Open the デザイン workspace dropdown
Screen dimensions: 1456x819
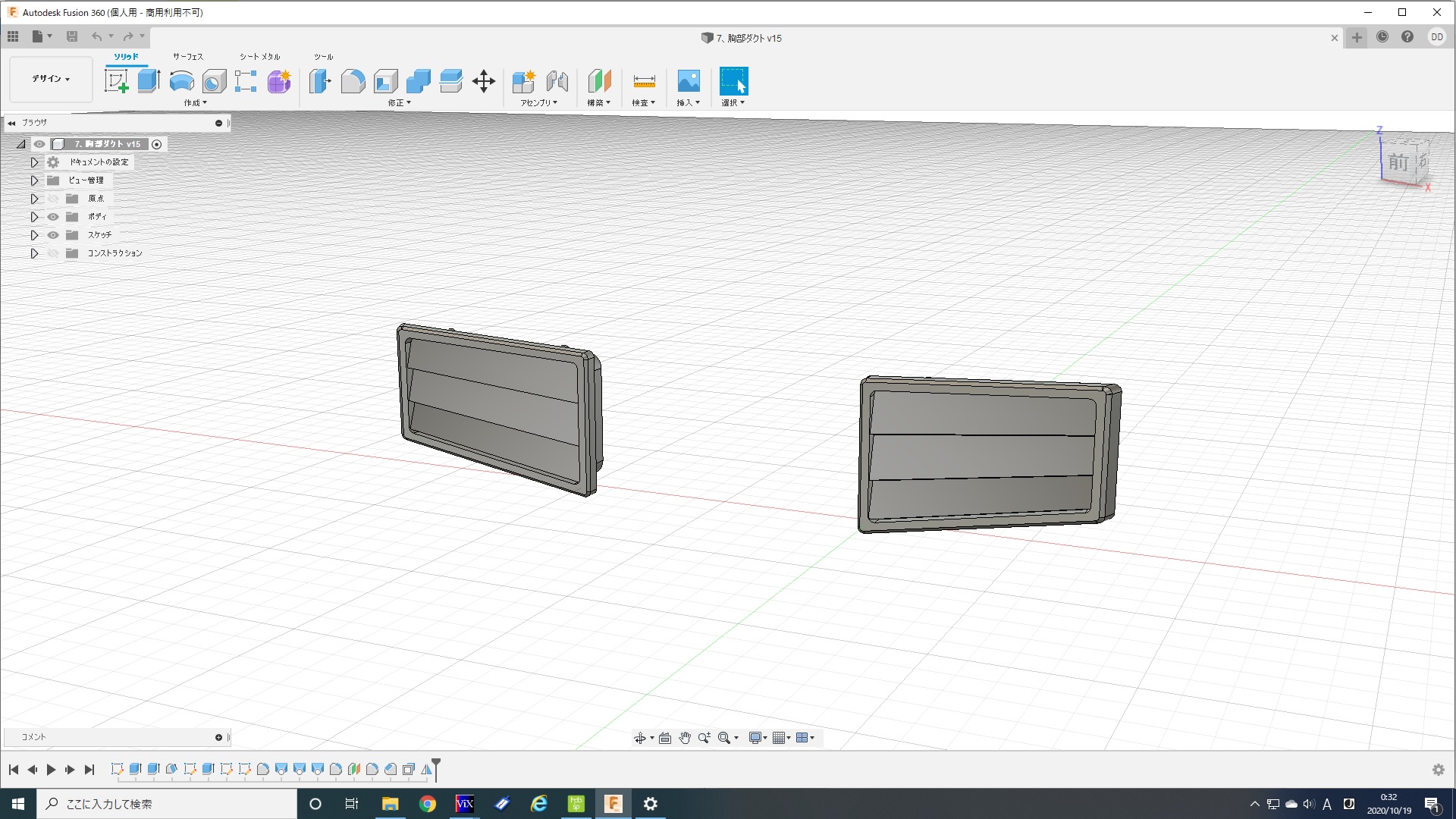coord(51,79)
